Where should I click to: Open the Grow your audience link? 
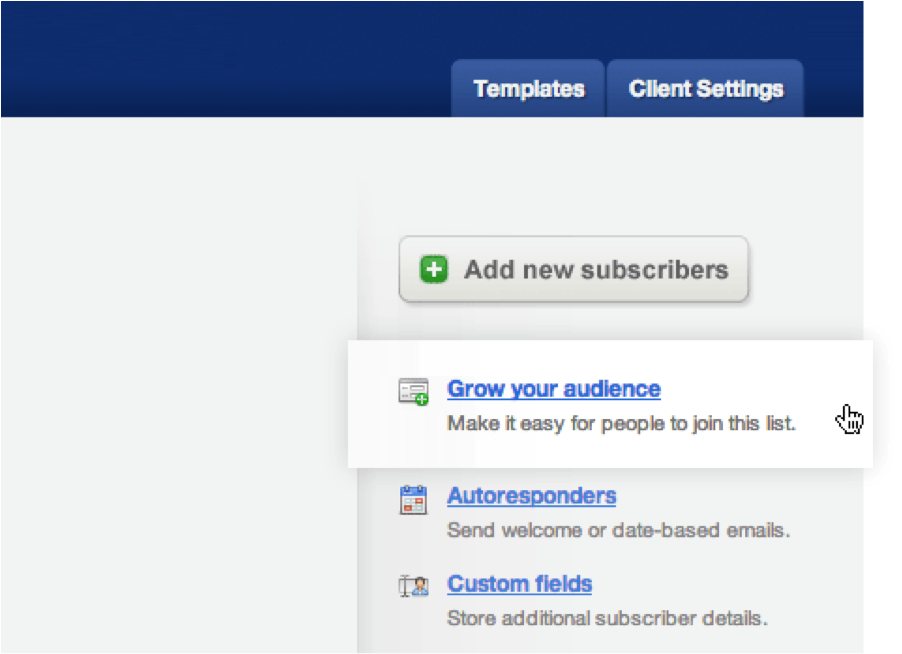[553, 389]
